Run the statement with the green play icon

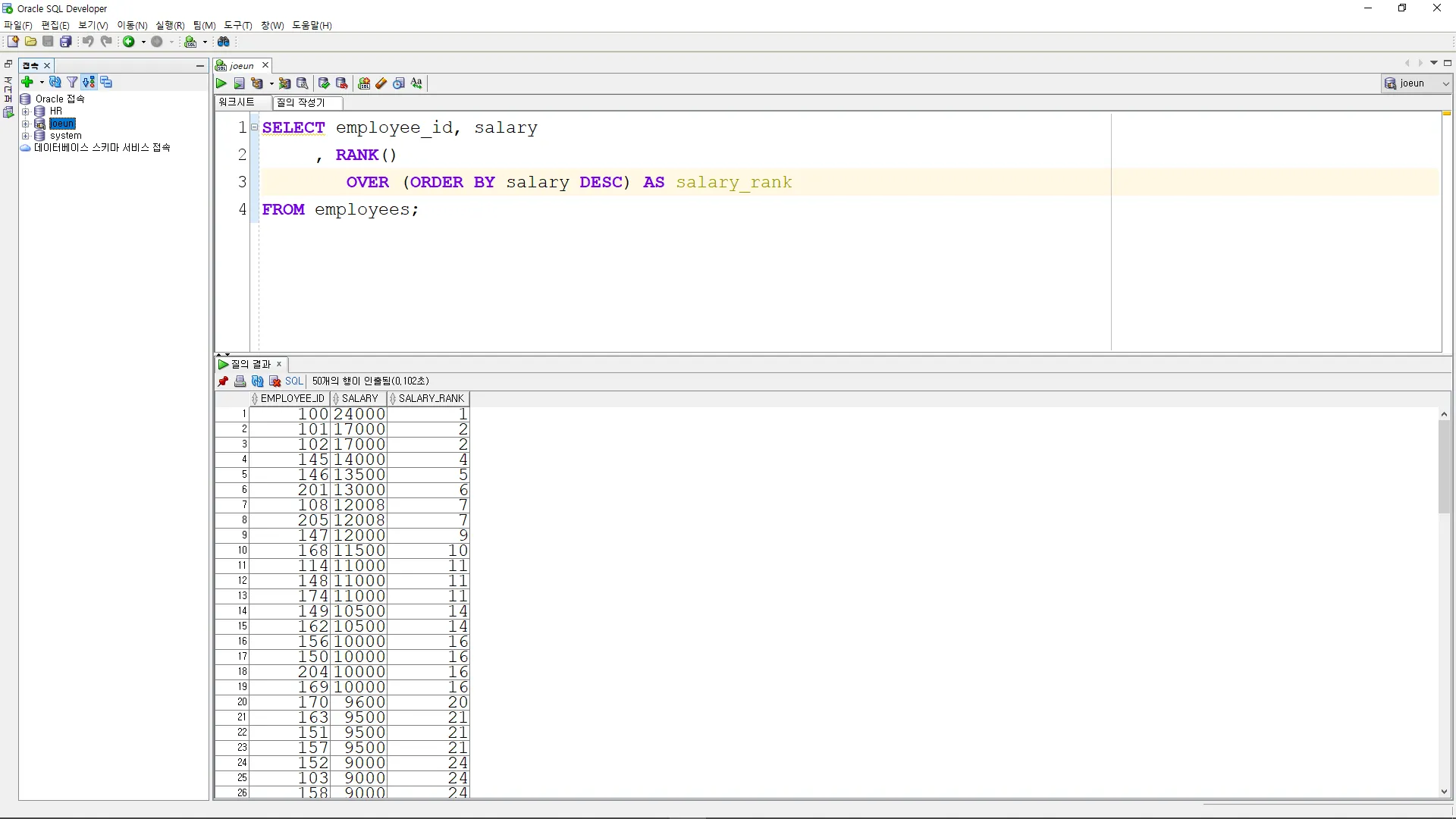[221, 83]
